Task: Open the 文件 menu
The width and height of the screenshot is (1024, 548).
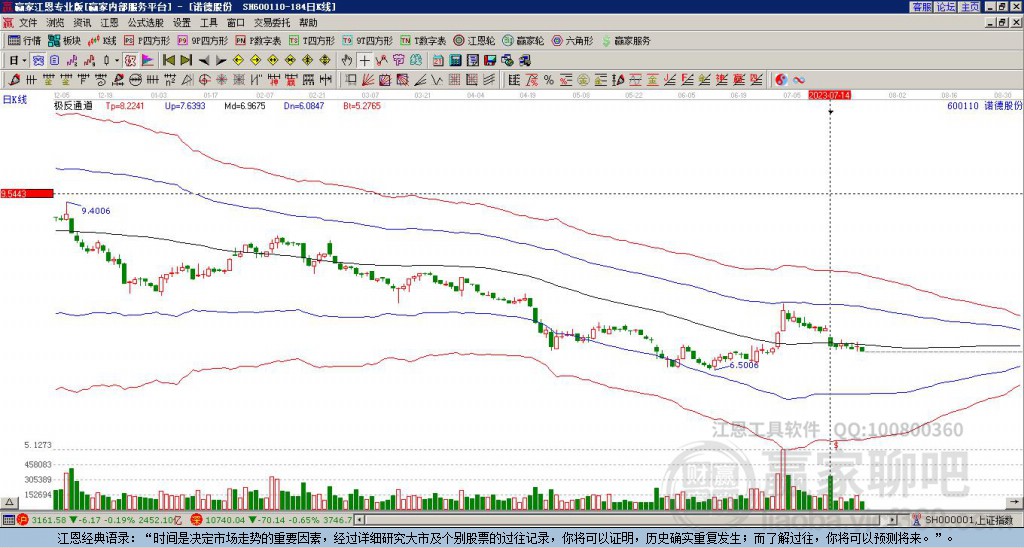Action: 27,23
